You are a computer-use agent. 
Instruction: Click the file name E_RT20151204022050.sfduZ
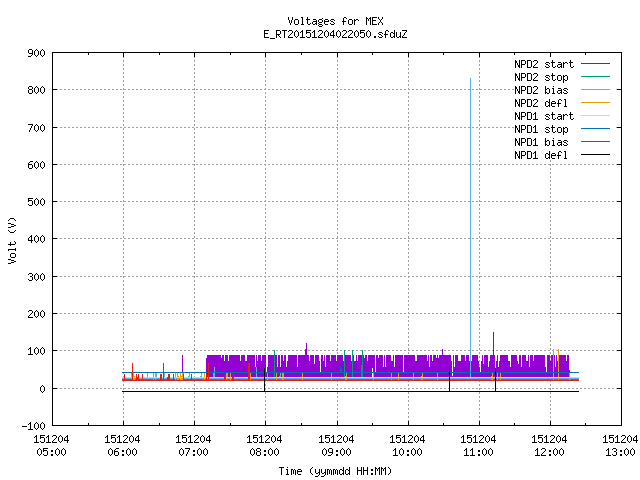point(335,34)
